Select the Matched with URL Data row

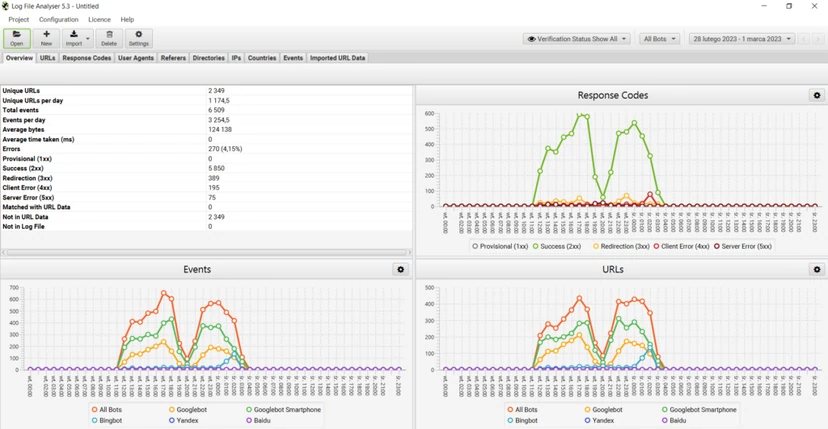point(206,207)
